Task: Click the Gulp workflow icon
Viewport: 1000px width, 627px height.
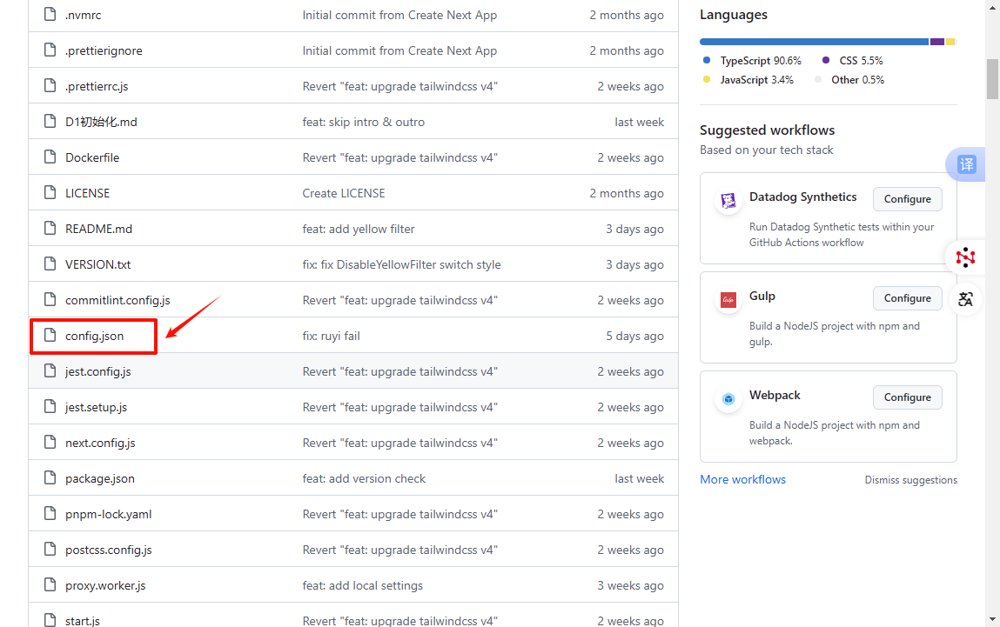Action: (x=728, y=300)
